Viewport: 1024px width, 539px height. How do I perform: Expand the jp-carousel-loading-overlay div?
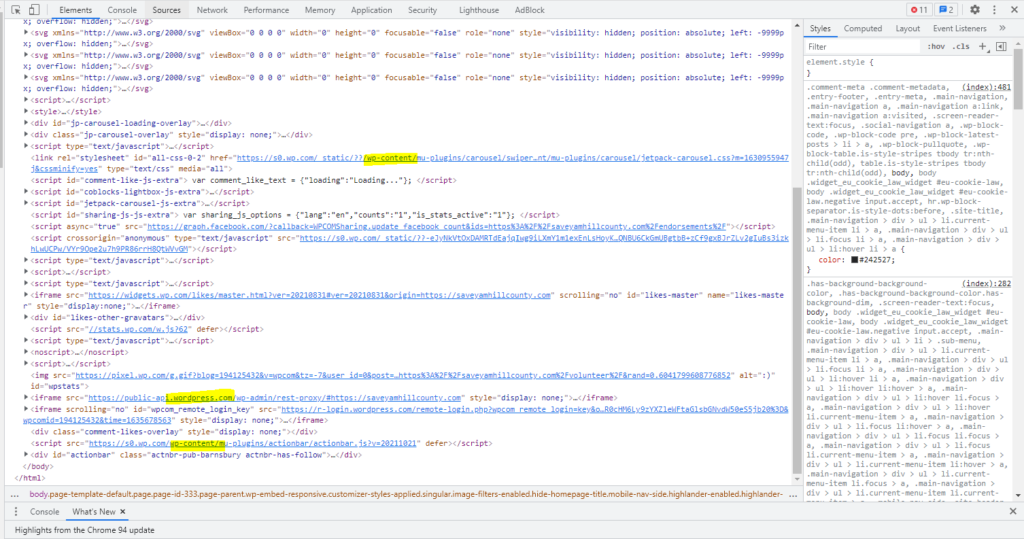[26, 123]
